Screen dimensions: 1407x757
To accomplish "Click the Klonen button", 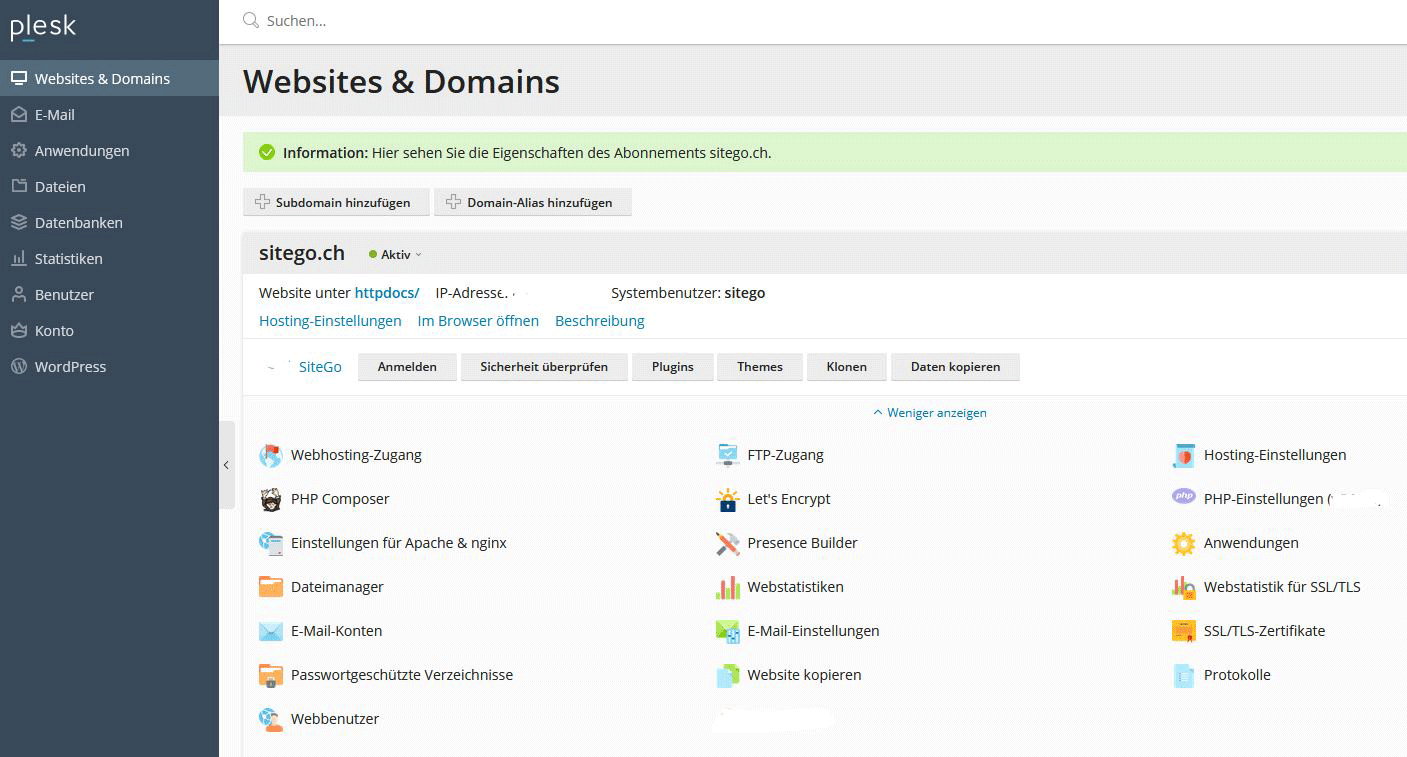I will click(847, 367).
